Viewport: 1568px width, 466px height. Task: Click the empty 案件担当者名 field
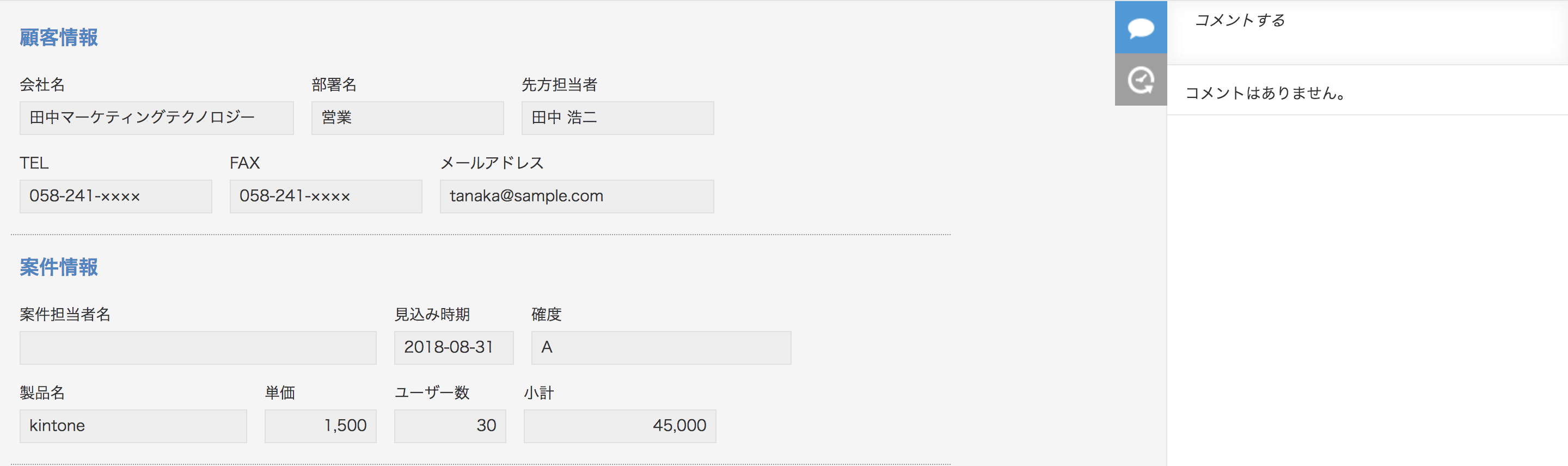(198, 348)
